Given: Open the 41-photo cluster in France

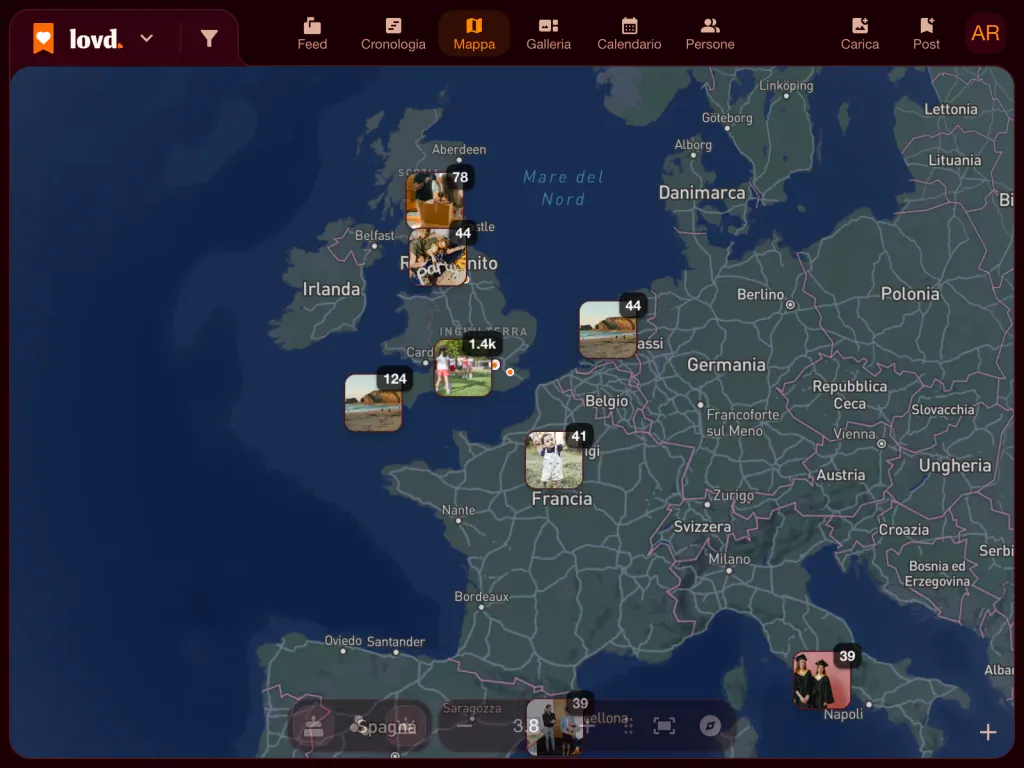Looking at the screenshot, I should click(x=554, y=460).
